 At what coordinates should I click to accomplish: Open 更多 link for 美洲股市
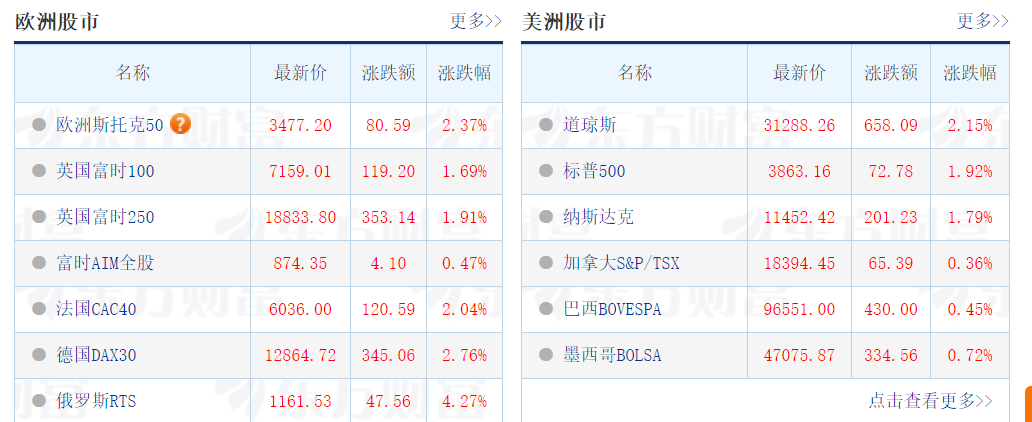coord(982,21)
